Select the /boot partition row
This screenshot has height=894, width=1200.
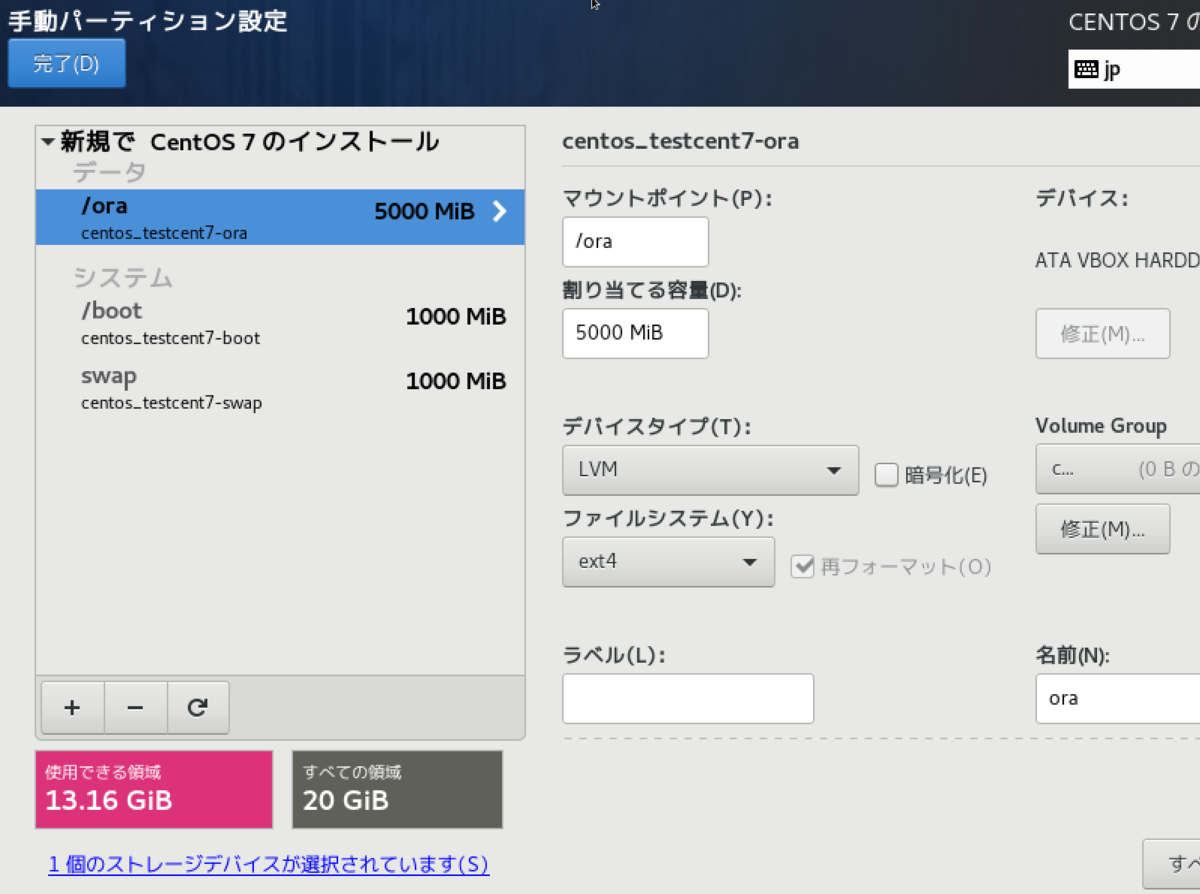click(280, 323)
